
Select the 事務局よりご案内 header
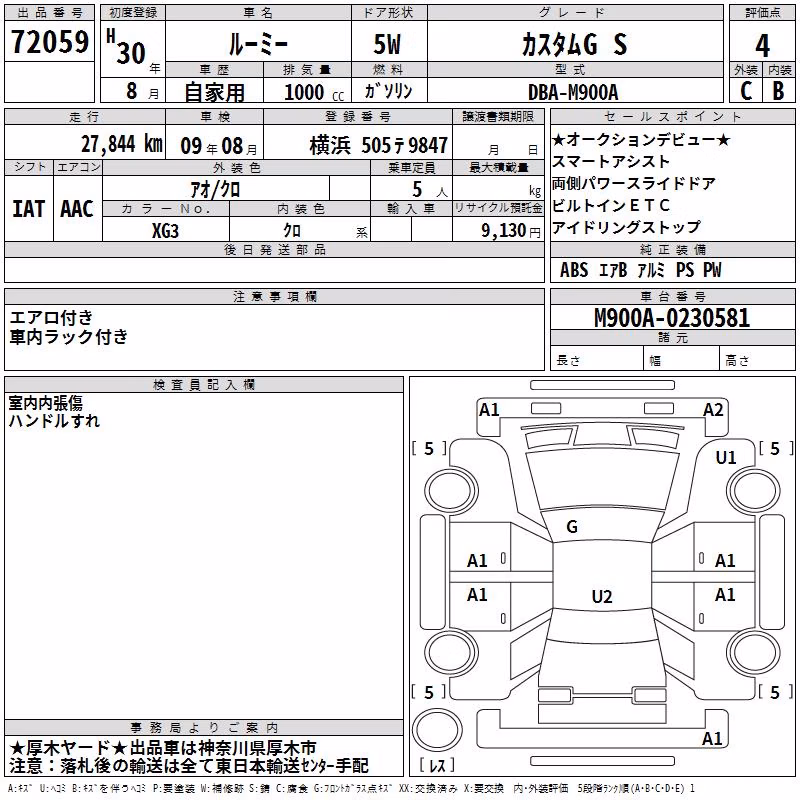tap(204, 728)
